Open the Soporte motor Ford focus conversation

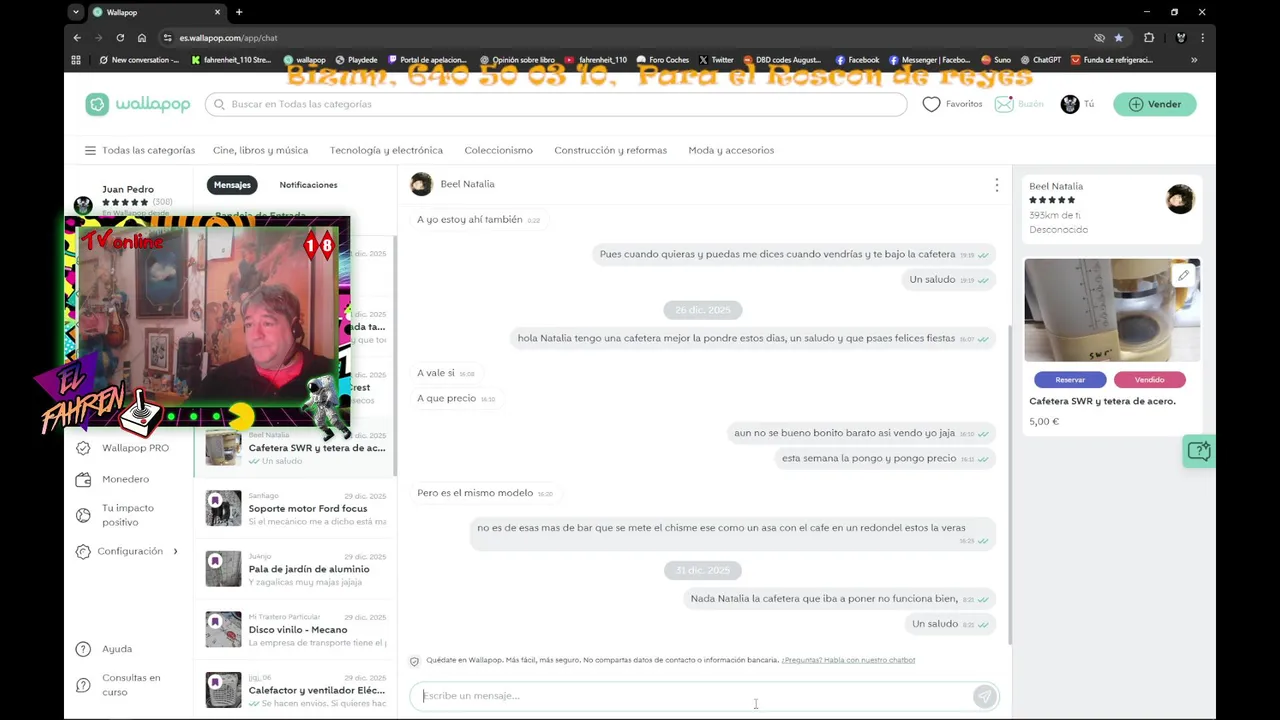[x=296, y=508]
